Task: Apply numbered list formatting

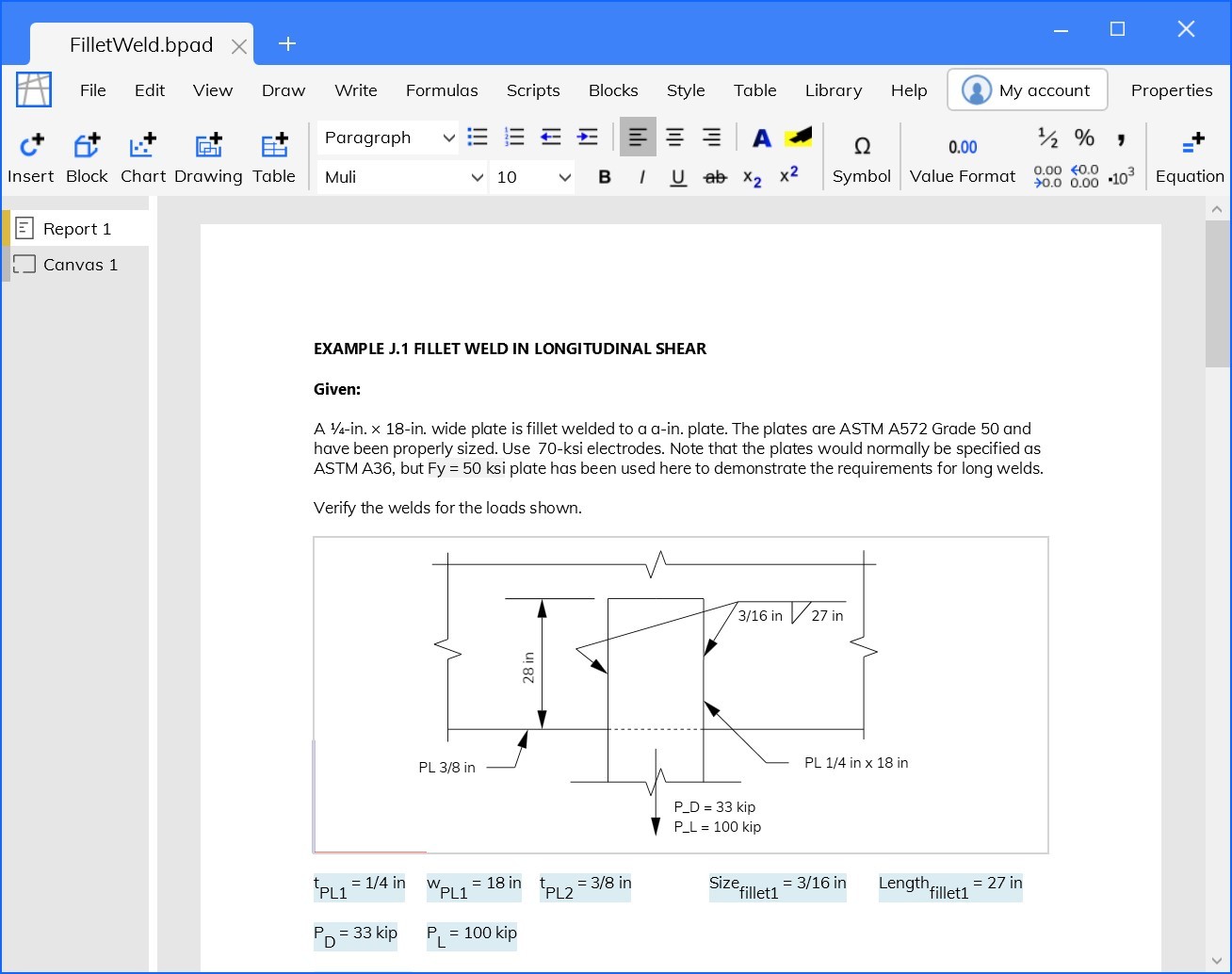Action: pos(514,138)
